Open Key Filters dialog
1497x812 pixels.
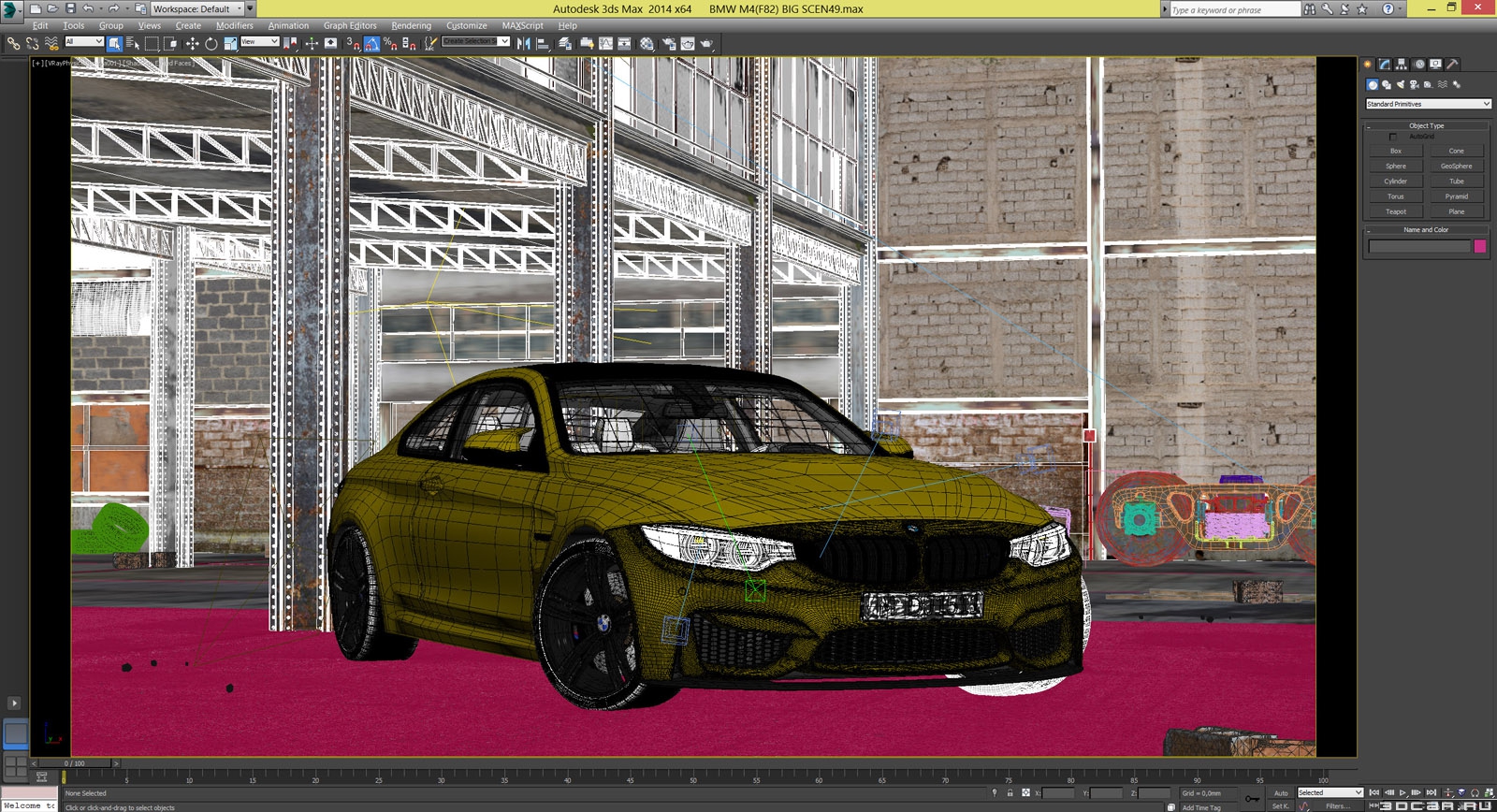tap(1337, 805)
